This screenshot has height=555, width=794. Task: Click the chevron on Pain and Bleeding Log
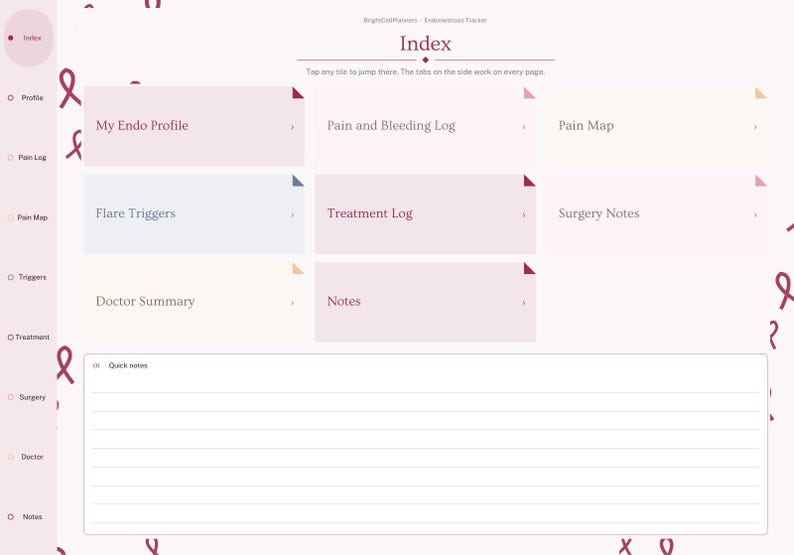click(x=524, y=127)
